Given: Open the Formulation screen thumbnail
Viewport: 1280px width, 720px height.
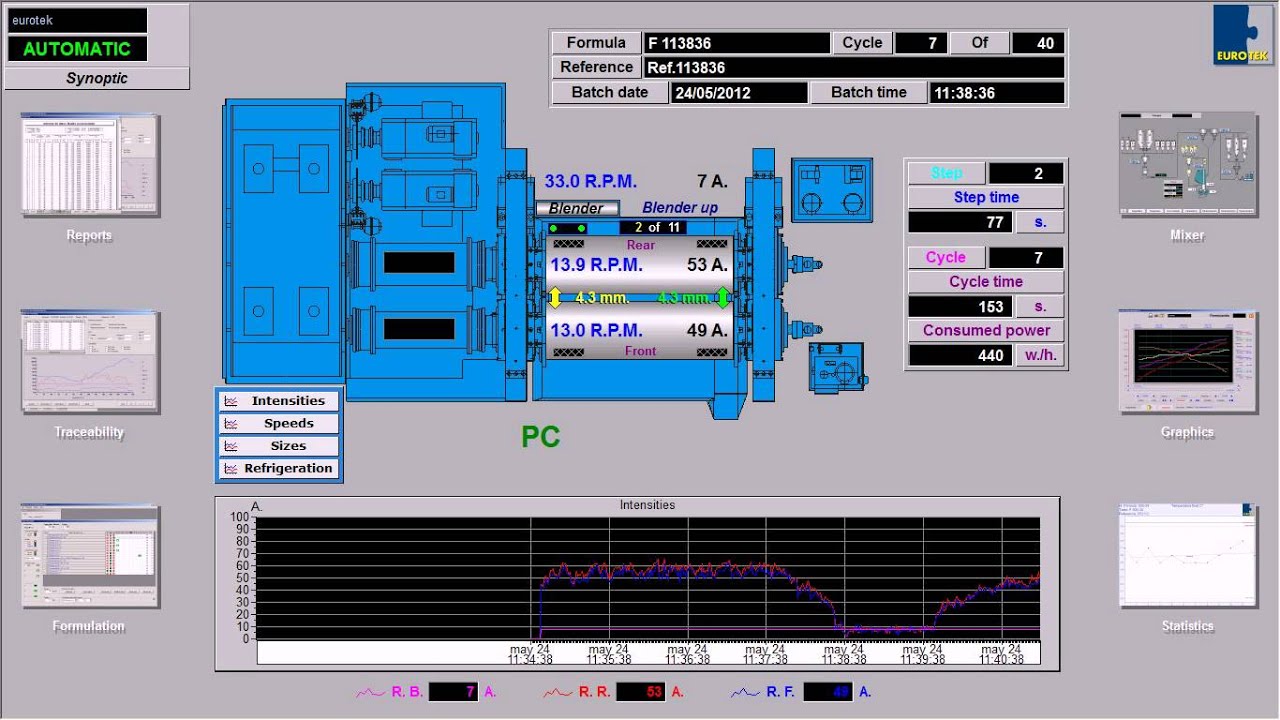Looking at the screenshot, I should (90, 556).
